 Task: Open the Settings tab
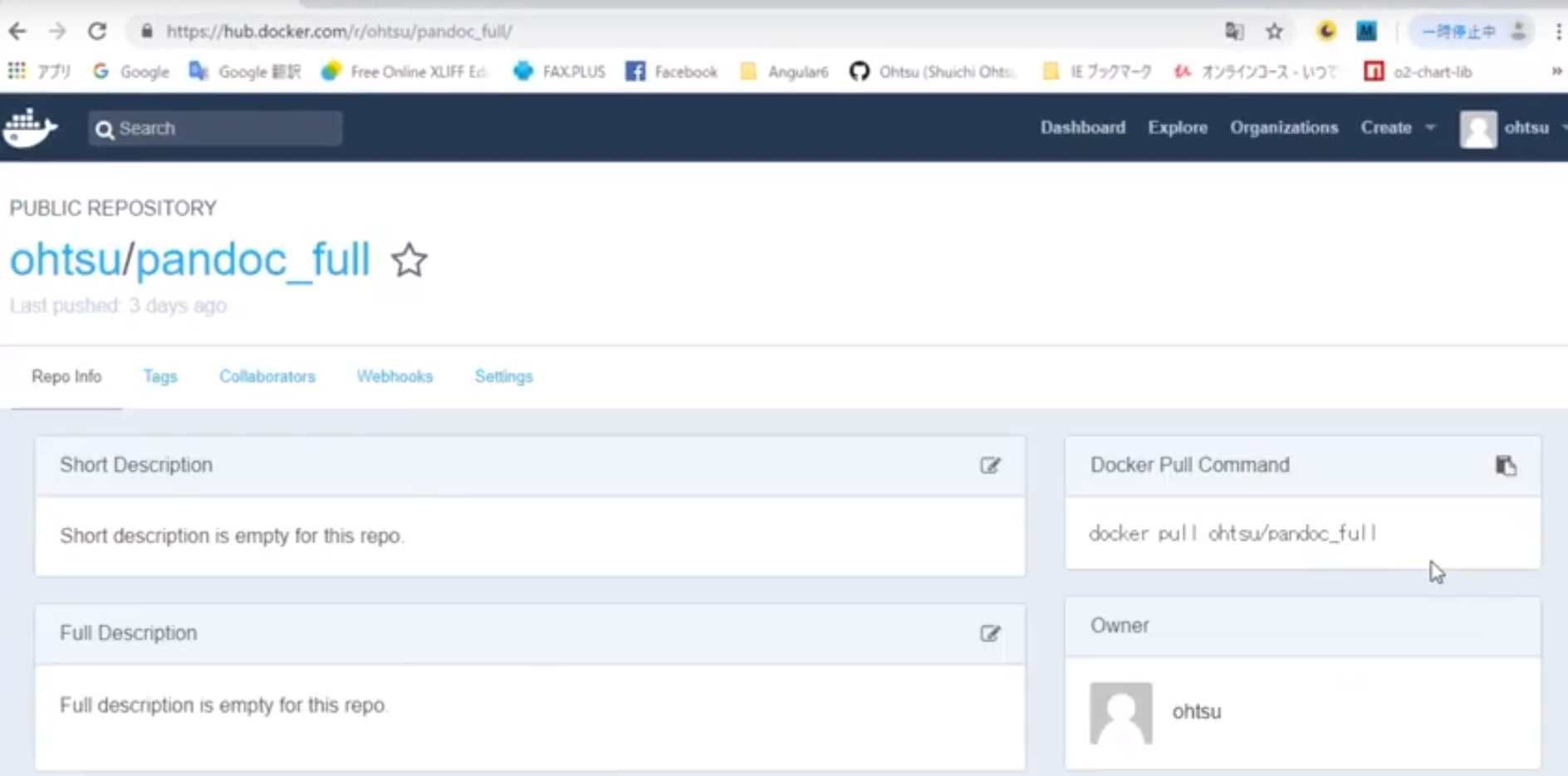coord(504,376)
